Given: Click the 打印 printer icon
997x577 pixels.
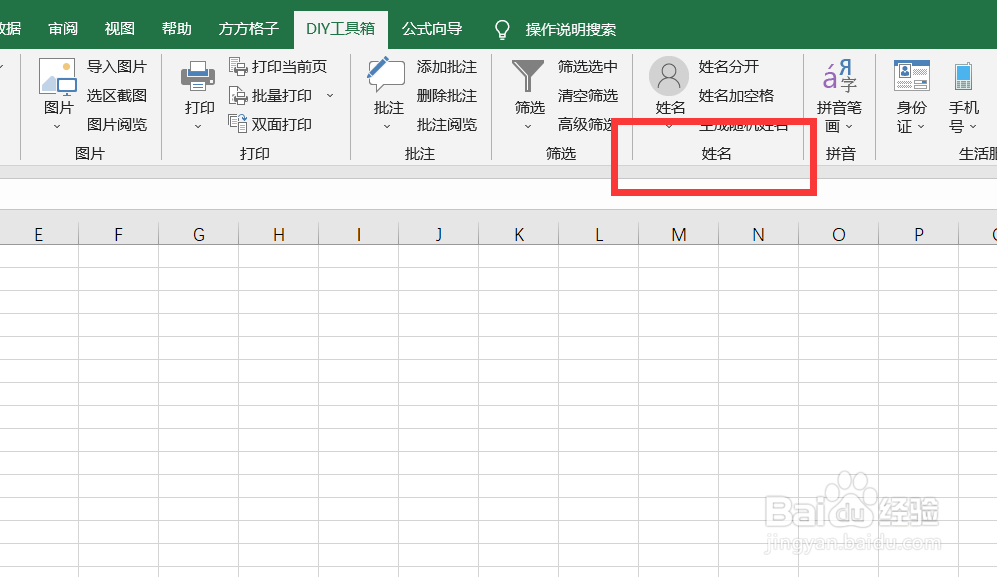Looking at the screenshot, I should pyautogui.click(x=198, y=76).
